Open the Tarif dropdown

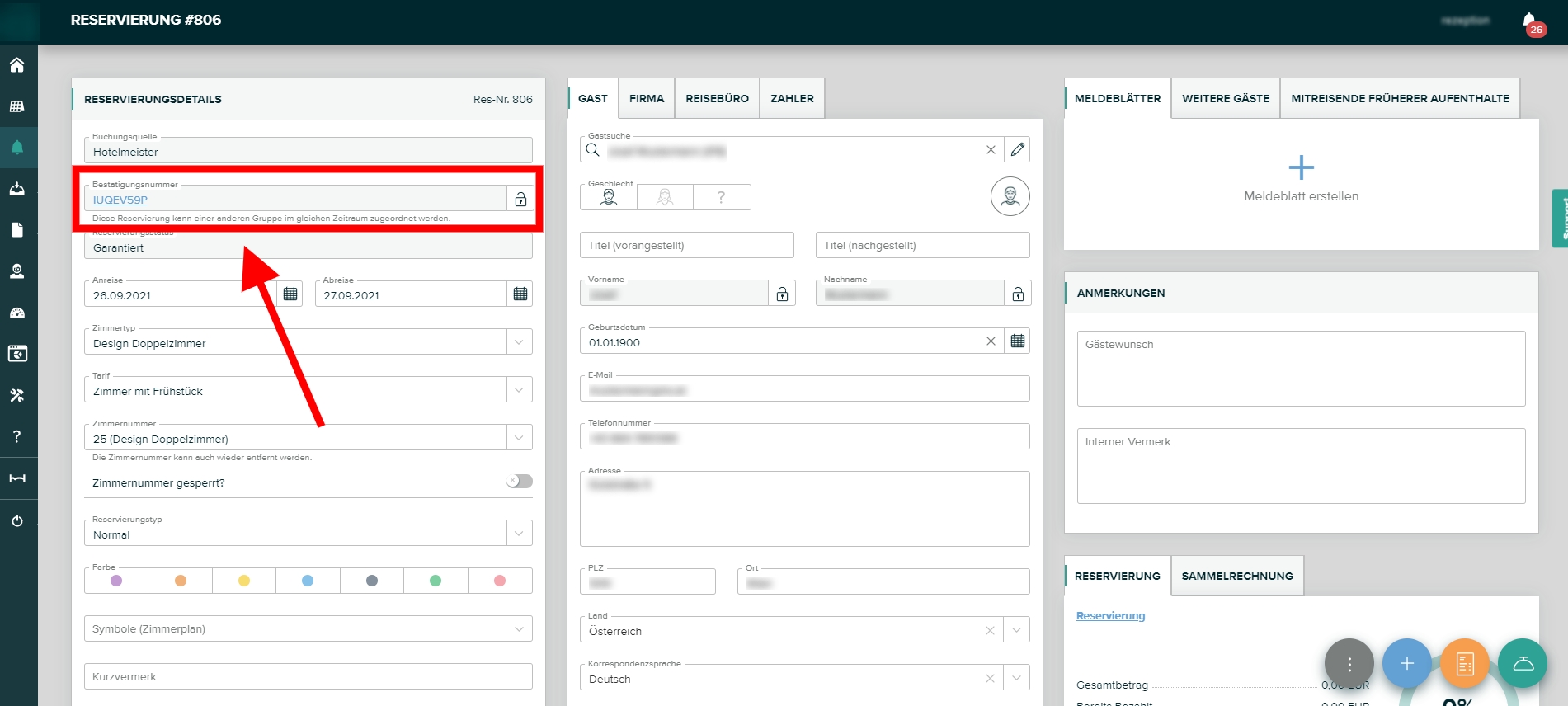tap(519, 390)
